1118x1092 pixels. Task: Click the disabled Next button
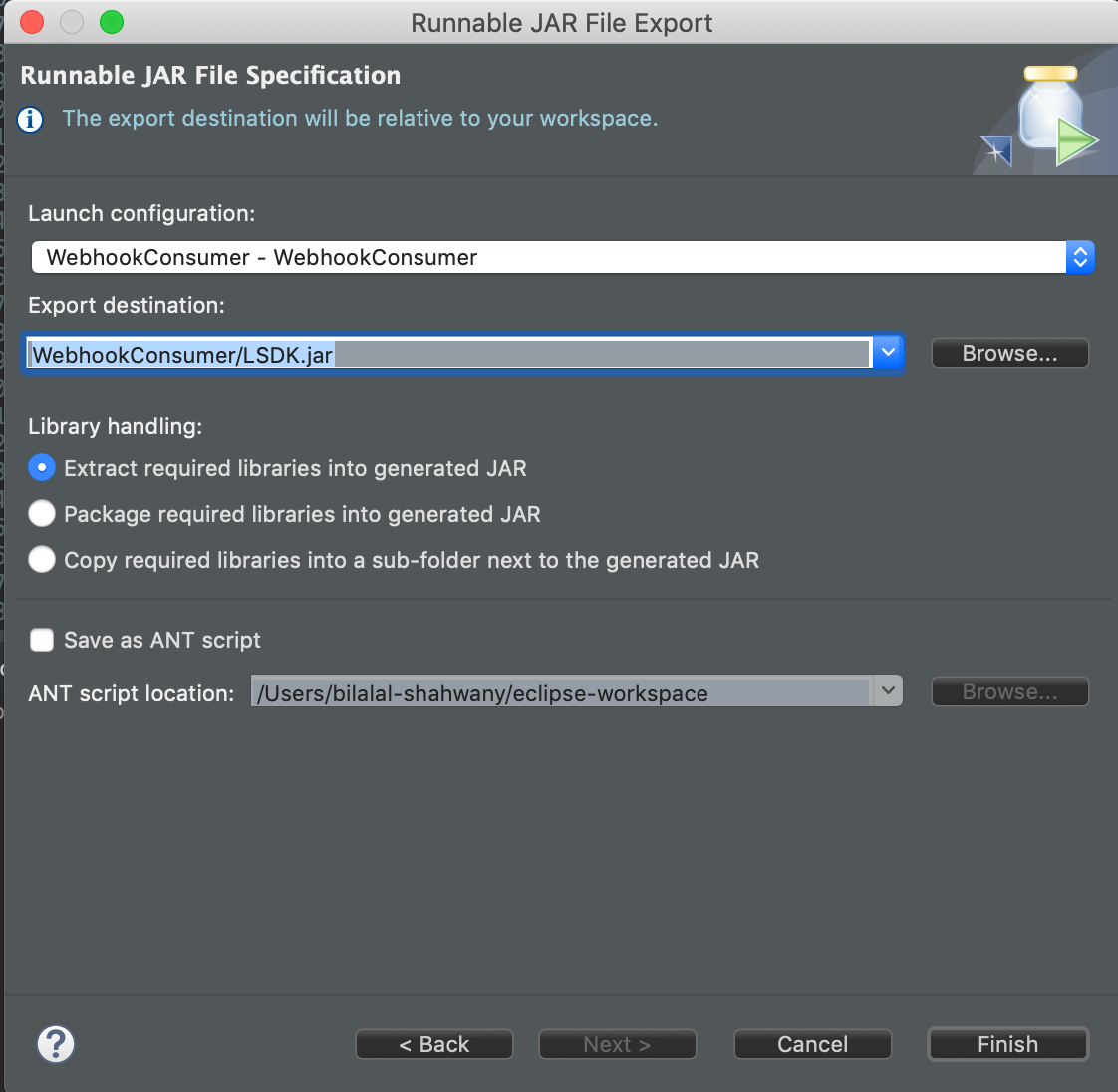(617, 1044)
